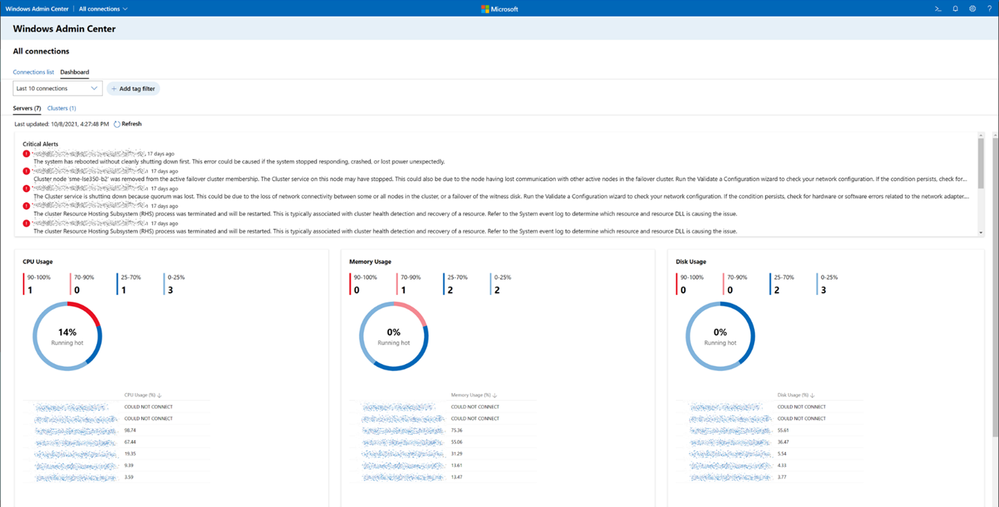Image resolution: width=999 pixels, height=507 pixels.
Task: Click the Memory Usage (%) column header
Action: 471,396
